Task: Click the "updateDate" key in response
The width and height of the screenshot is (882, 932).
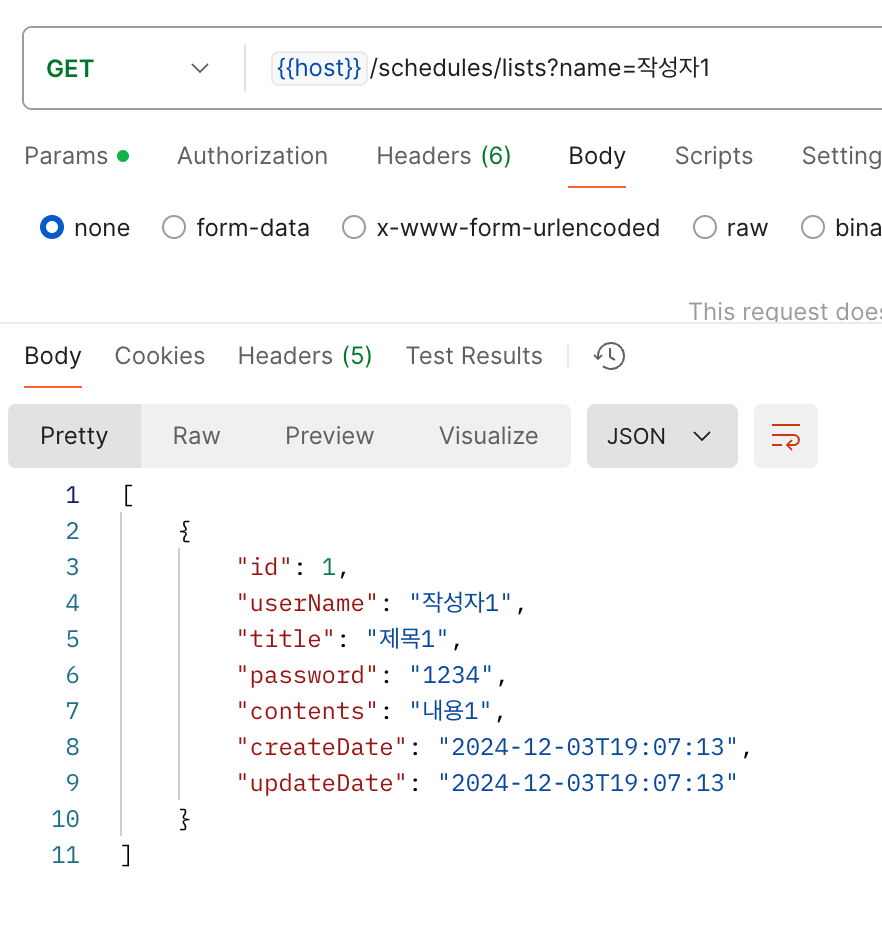Action: point(321,783)
